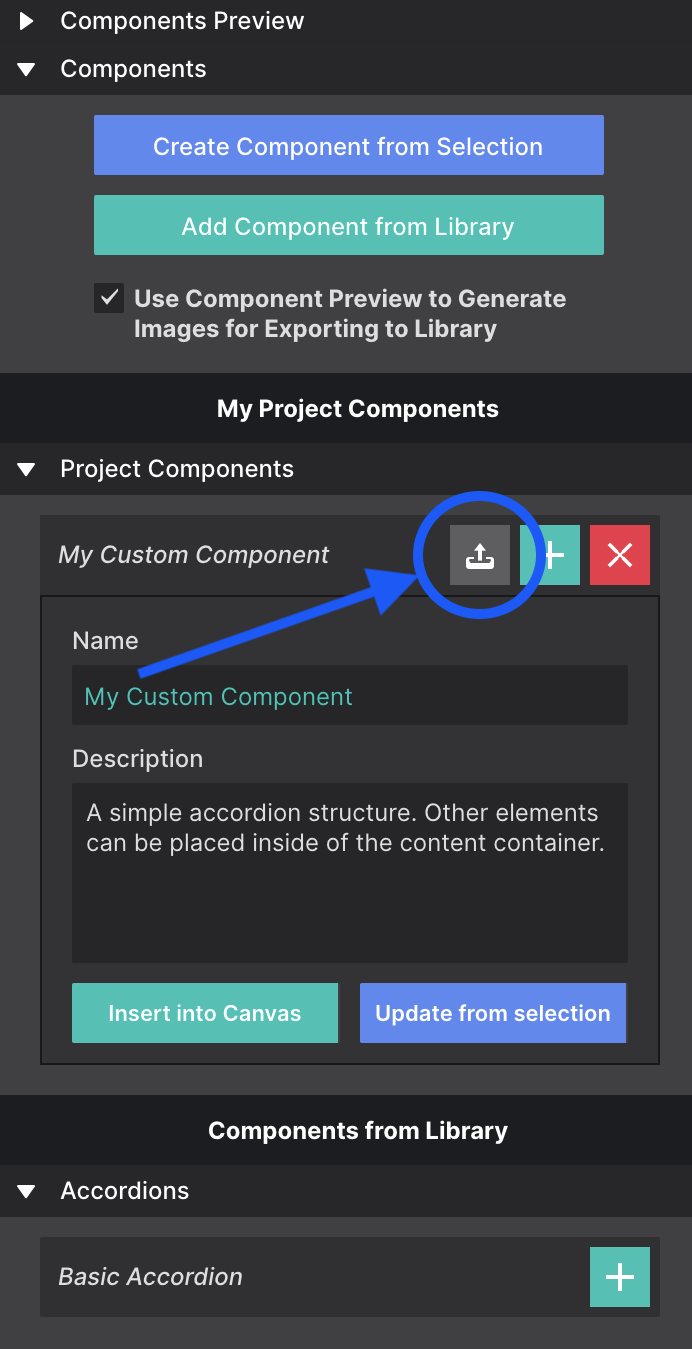692x1349 pixels.
Task: Expand the Components Preview section
Action: [25, 20]
